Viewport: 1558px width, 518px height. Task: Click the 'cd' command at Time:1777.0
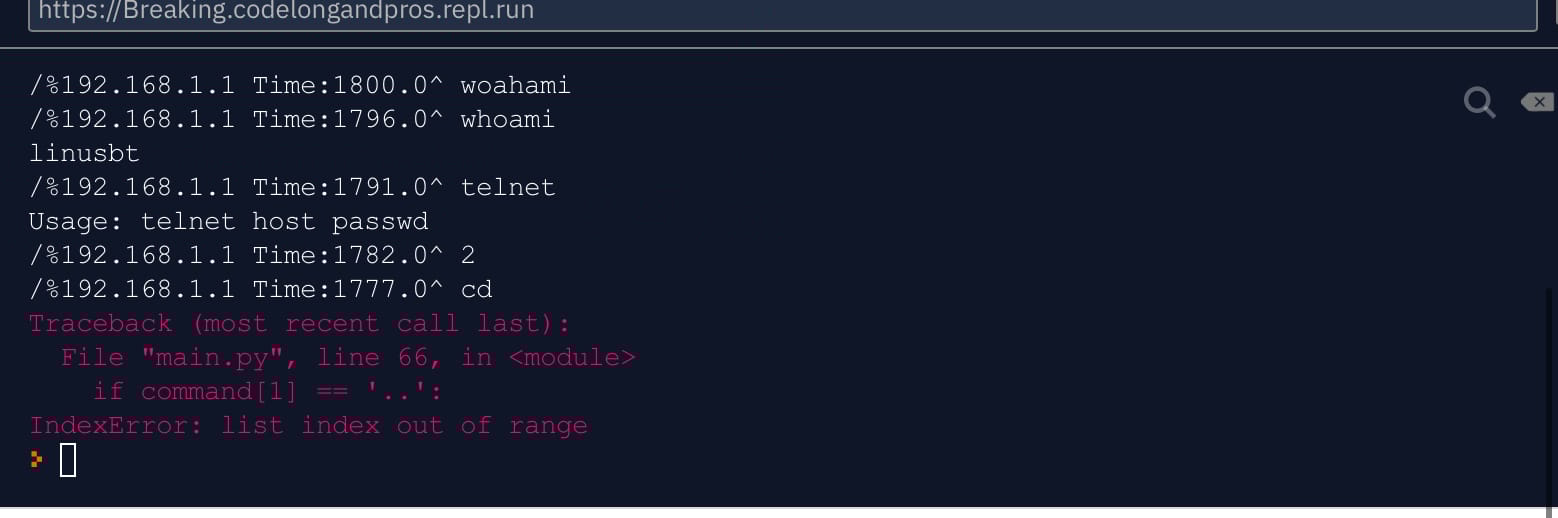pos(476,290)
